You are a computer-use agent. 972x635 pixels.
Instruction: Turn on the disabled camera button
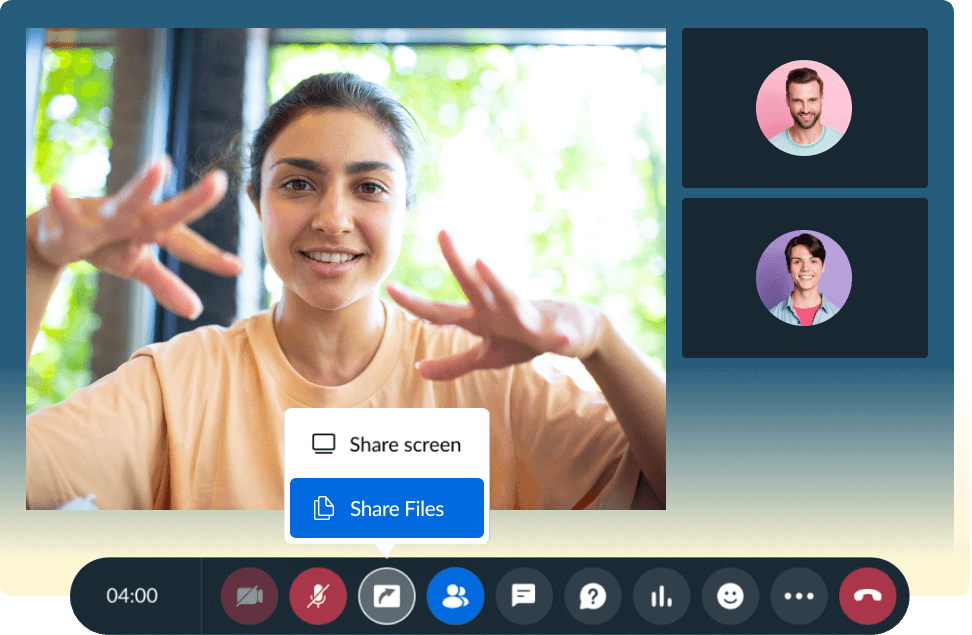pos(249,596)
